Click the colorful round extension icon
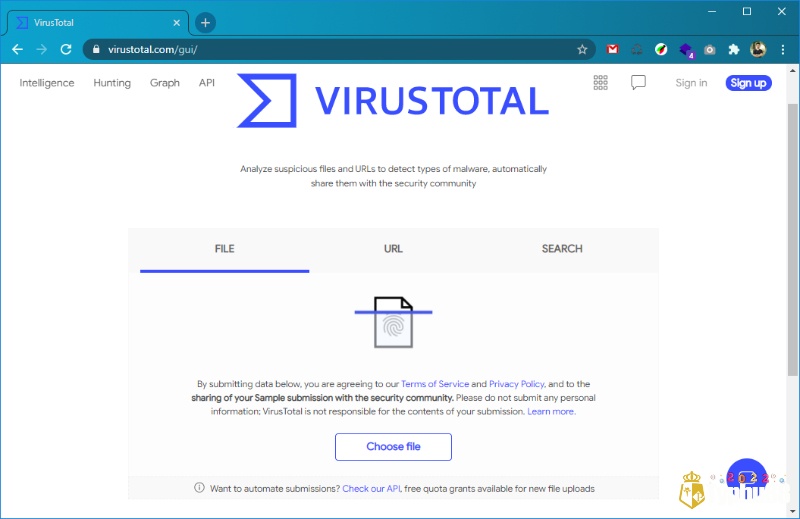The width and height of the screenshot is (800, 519). pyautogui.click(x=661, y=50)
